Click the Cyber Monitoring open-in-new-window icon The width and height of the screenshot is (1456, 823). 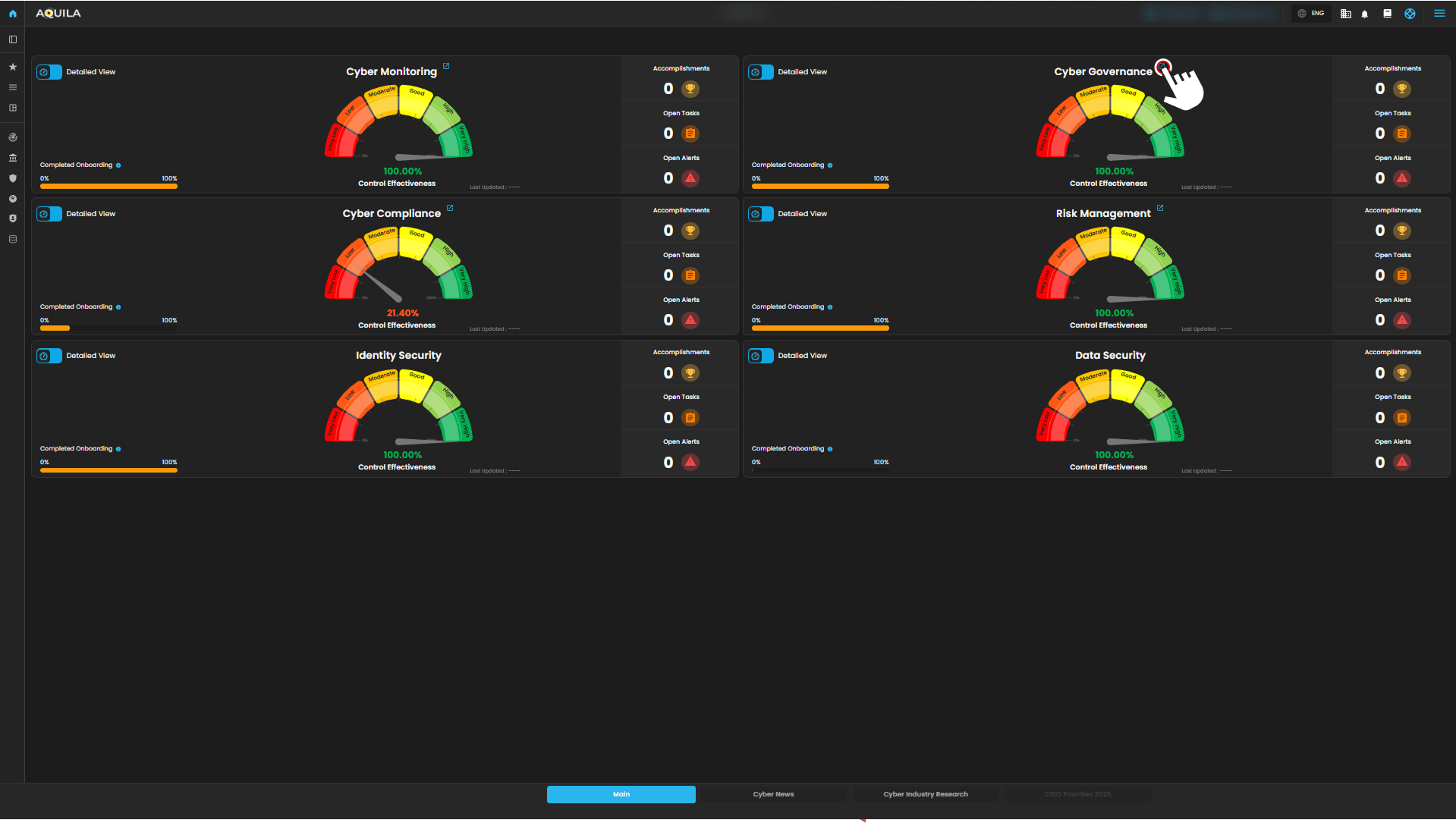(x=446, y=66)
